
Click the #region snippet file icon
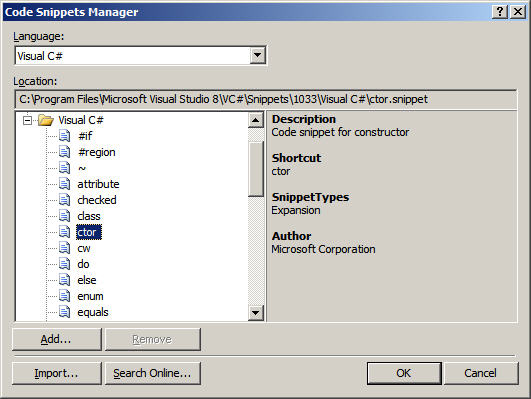65,152
